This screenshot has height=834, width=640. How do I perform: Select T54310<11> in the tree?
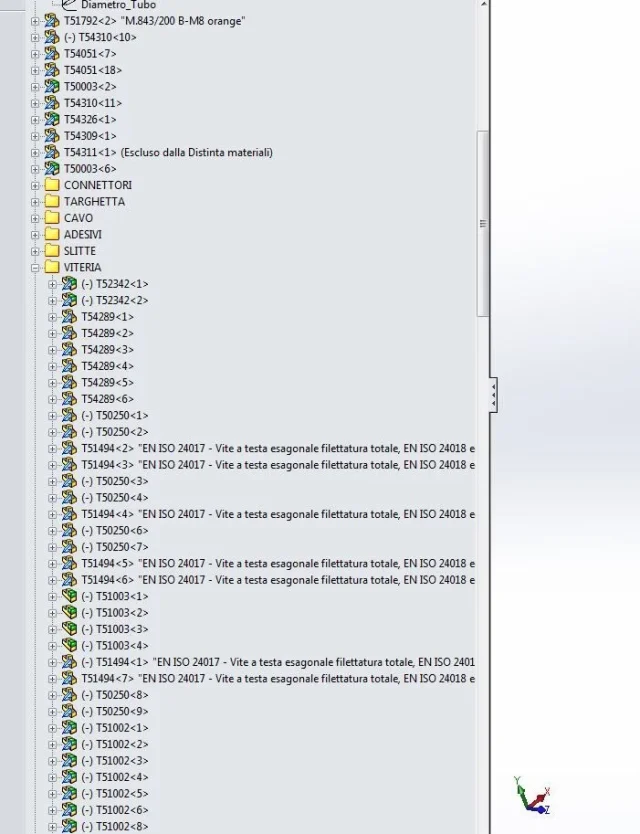click(93, 103)
